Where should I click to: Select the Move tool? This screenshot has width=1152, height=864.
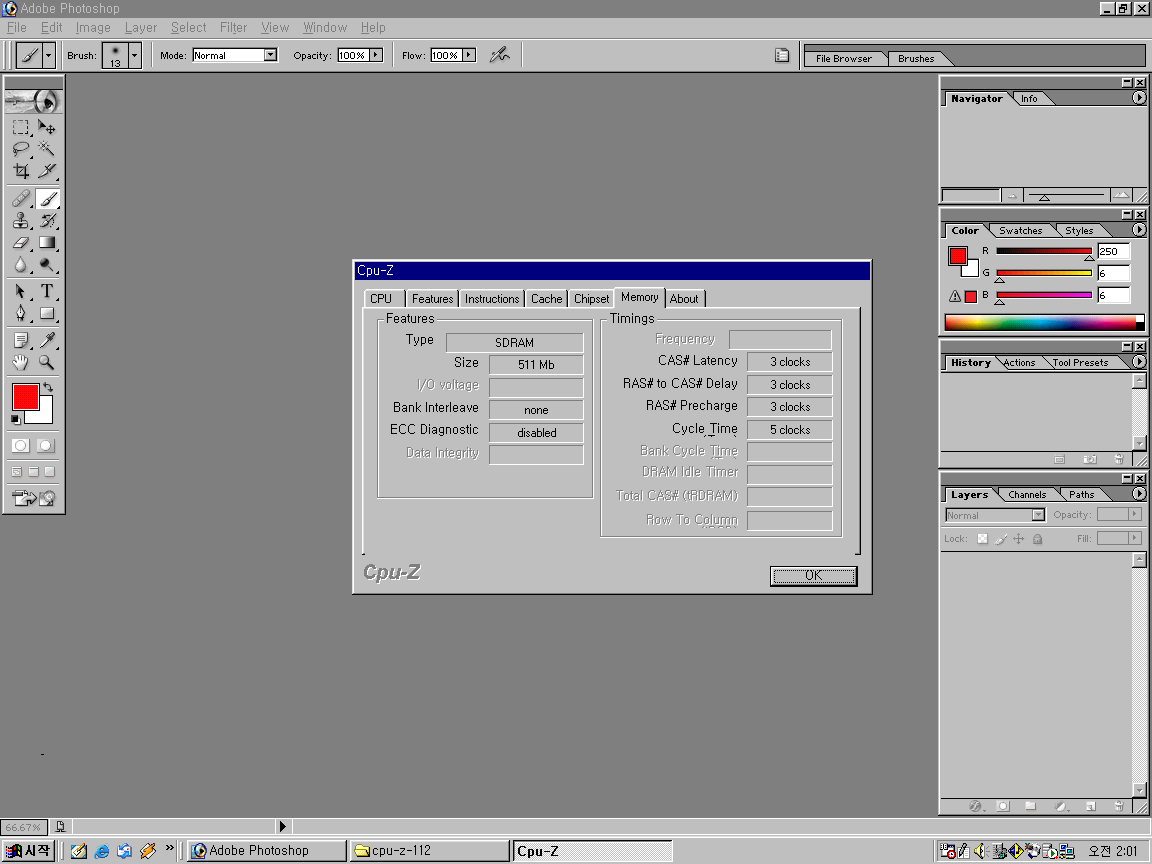click(x=46, y=127)
